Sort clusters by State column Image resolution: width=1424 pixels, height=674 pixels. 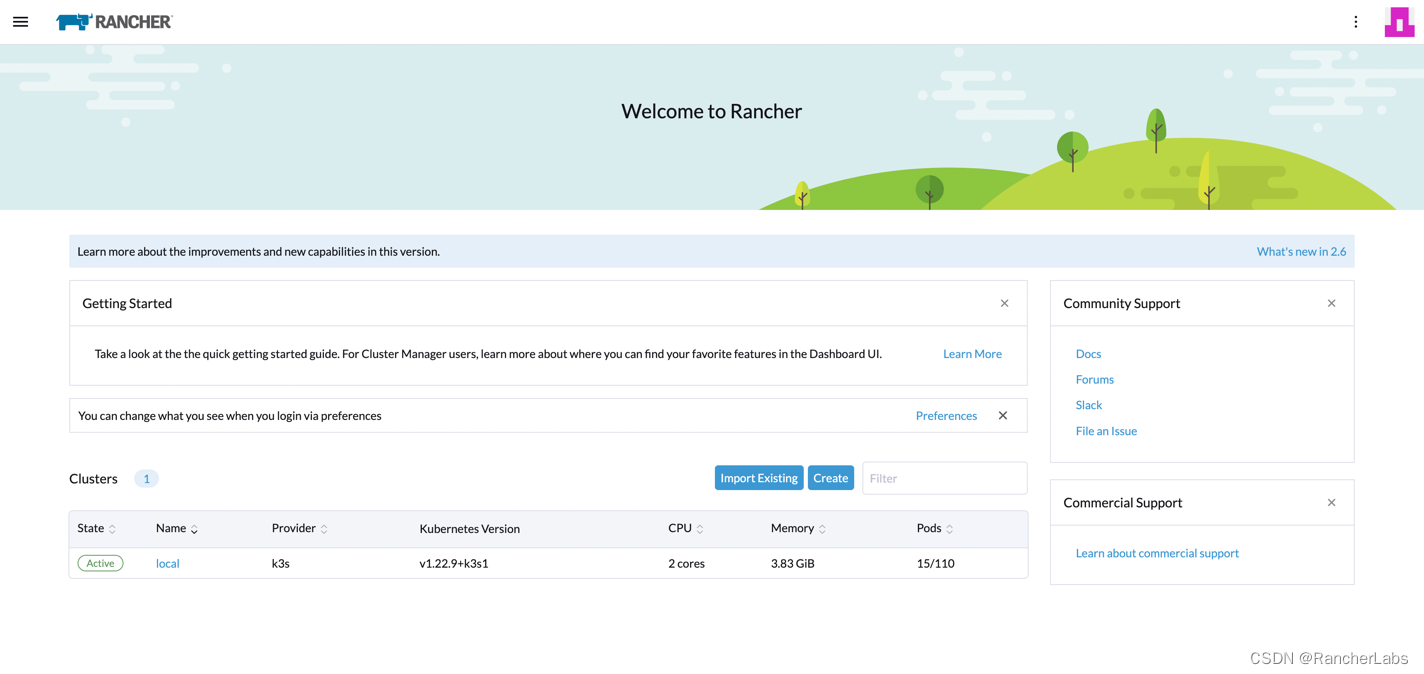(96, 528)
